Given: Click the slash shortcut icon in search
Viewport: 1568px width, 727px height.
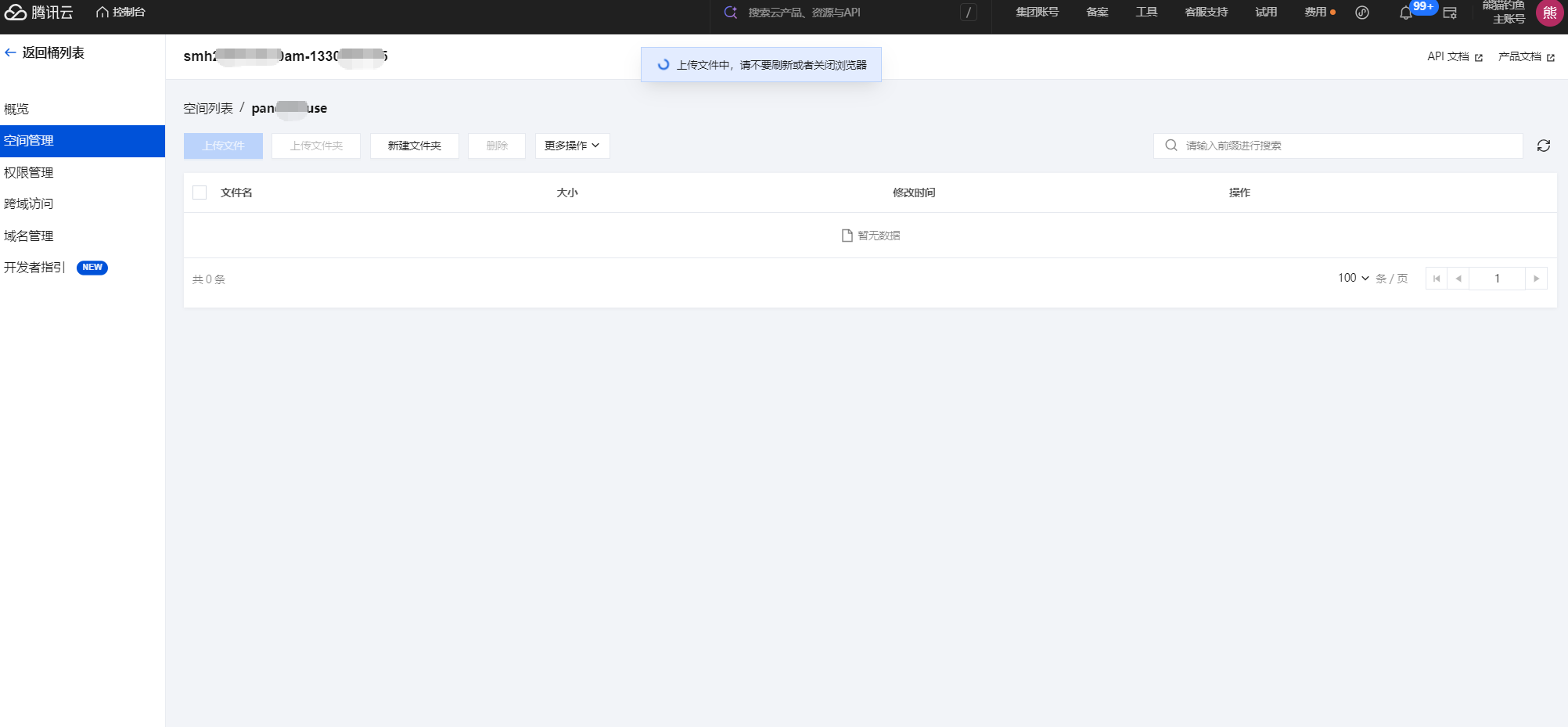Looking at the screenshot, I should click(x=969, y=13).
